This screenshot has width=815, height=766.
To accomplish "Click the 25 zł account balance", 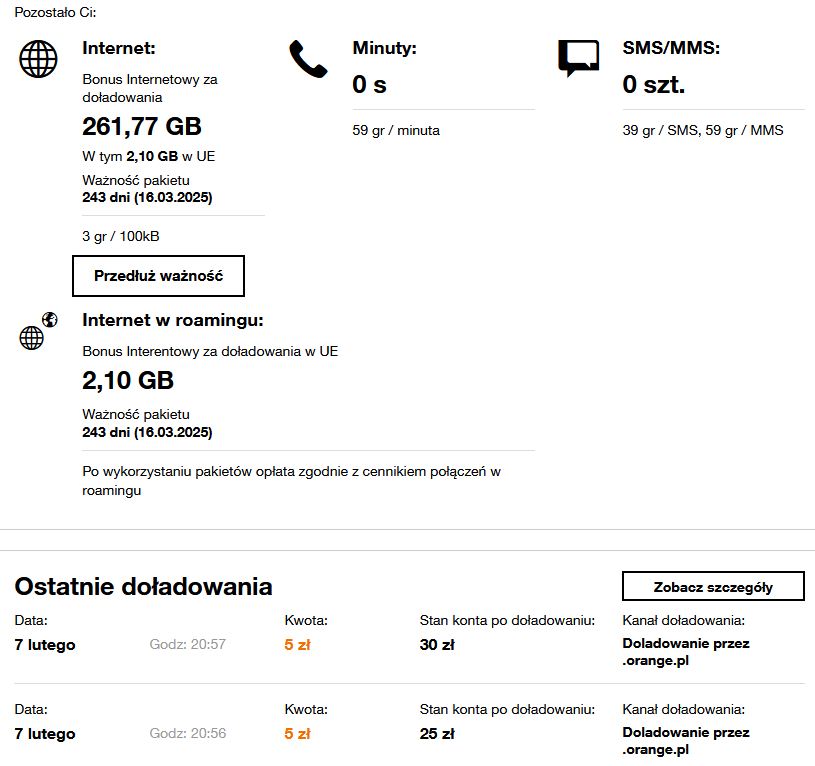I will (437, 734).
